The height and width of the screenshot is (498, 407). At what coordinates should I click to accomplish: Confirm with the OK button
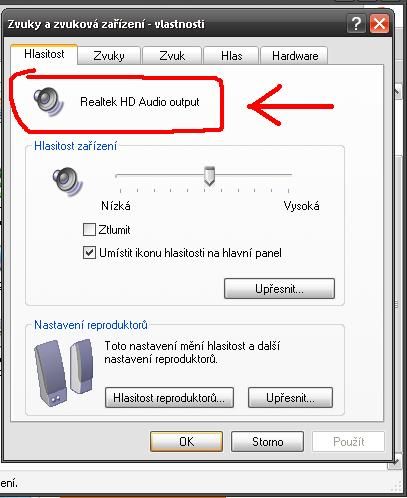point(186,442)
